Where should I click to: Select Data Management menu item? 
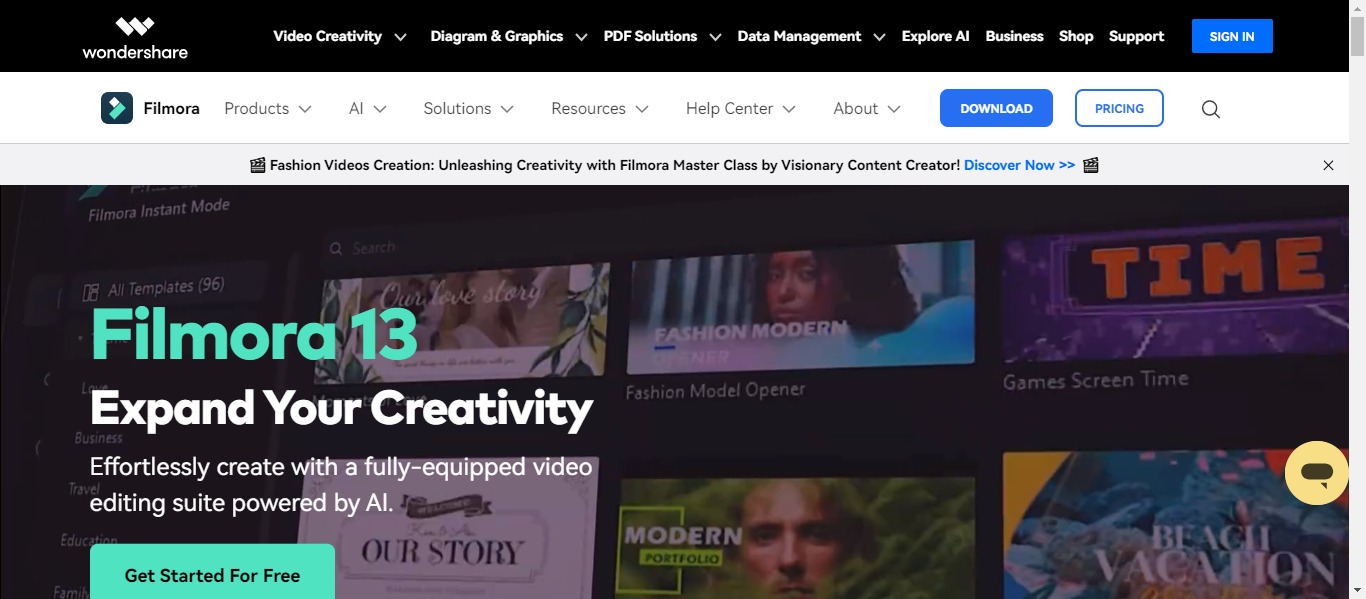pos(799,36)
